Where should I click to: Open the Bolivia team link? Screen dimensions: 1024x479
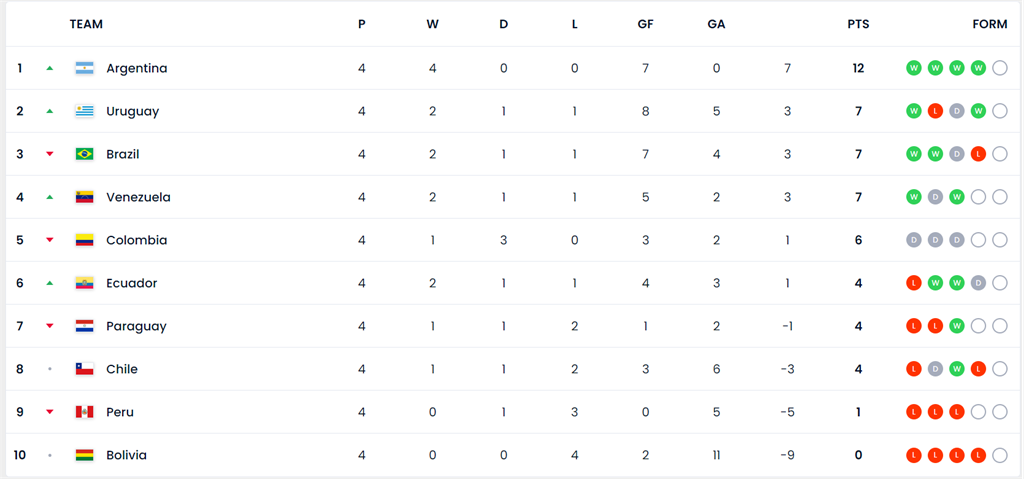pyautogui.click(x=126, y=455)
